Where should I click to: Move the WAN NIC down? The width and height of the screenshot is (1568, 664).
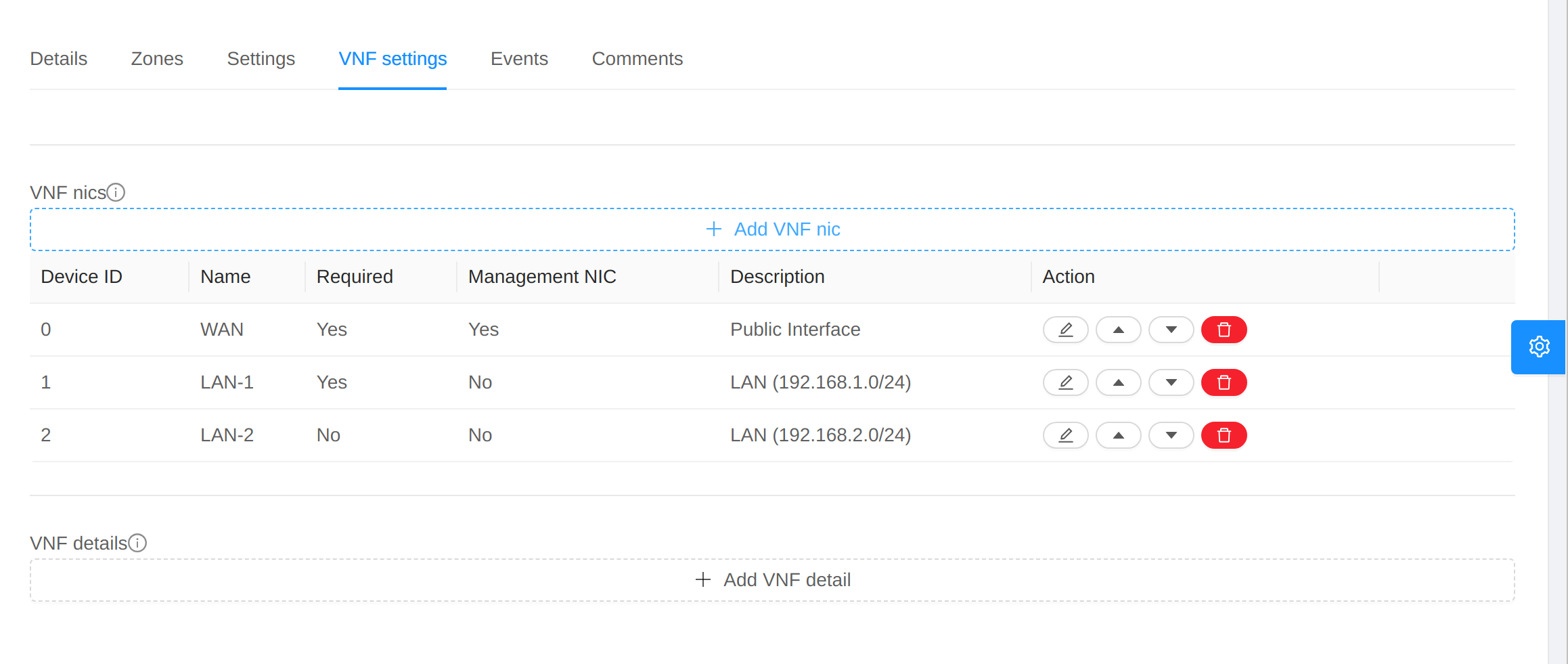click(x=1171, y=330)
